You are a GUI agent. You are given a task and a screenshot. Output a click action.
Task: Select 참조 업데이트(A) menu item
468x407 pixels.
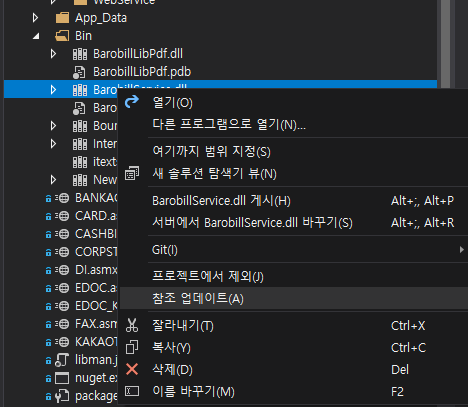[293, 298]
